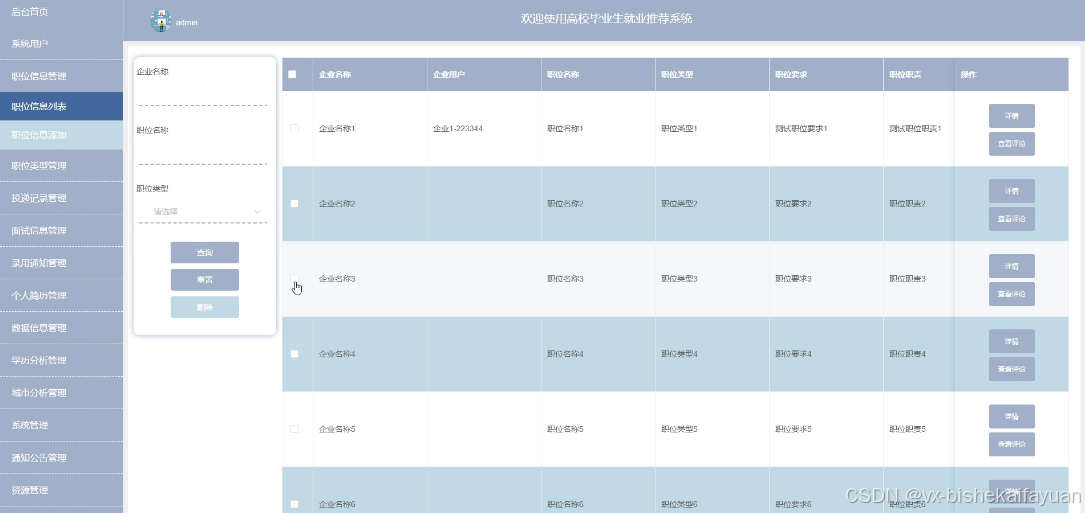Screen dimensions: 1085x513
Task: Select the 职位信息列表 submenu item
Action: click(62, 107)
